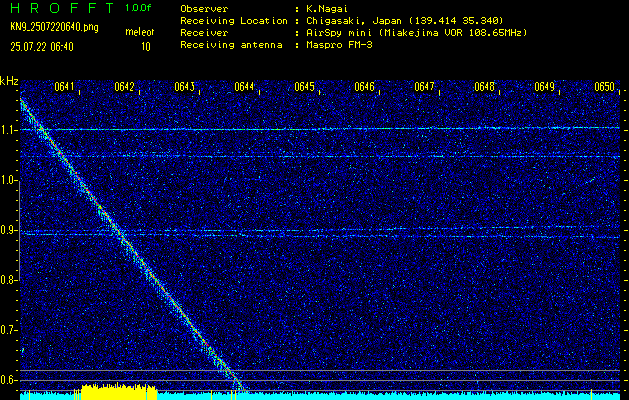This screenshot has height=400, width=629.
Task: Click the Receiving antenna label
Action: [231, 45]
